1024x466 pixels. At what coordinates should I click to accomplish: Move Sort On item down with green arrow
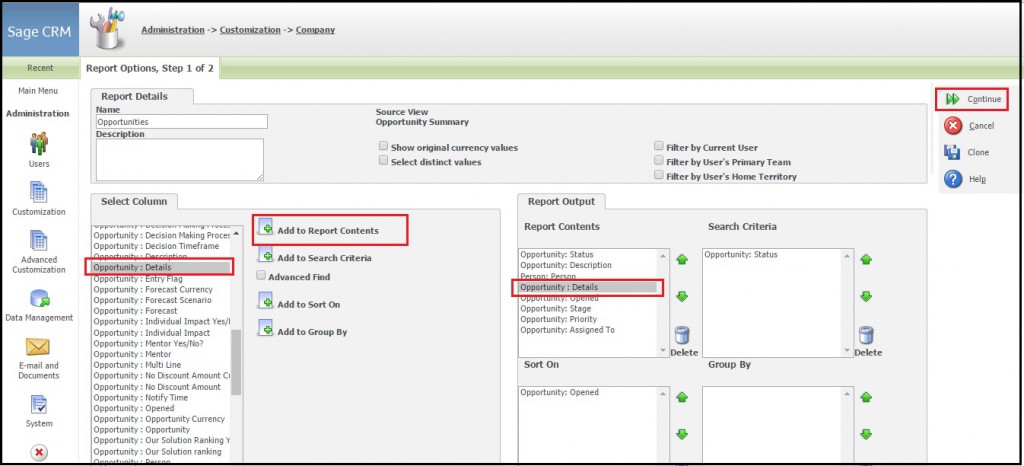pyautogui.click(x=682, y=434)
